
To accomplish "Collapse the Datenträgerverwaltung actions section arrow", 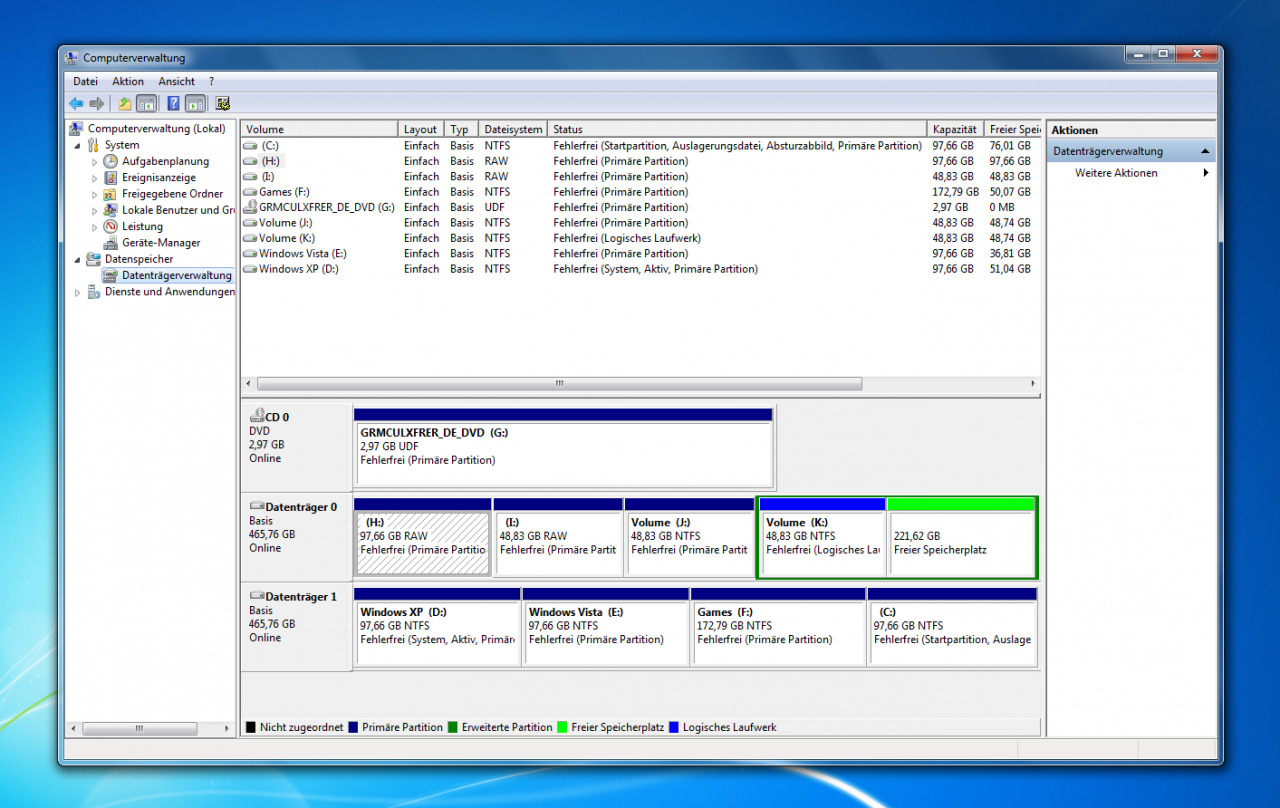I will [1205, 151].
